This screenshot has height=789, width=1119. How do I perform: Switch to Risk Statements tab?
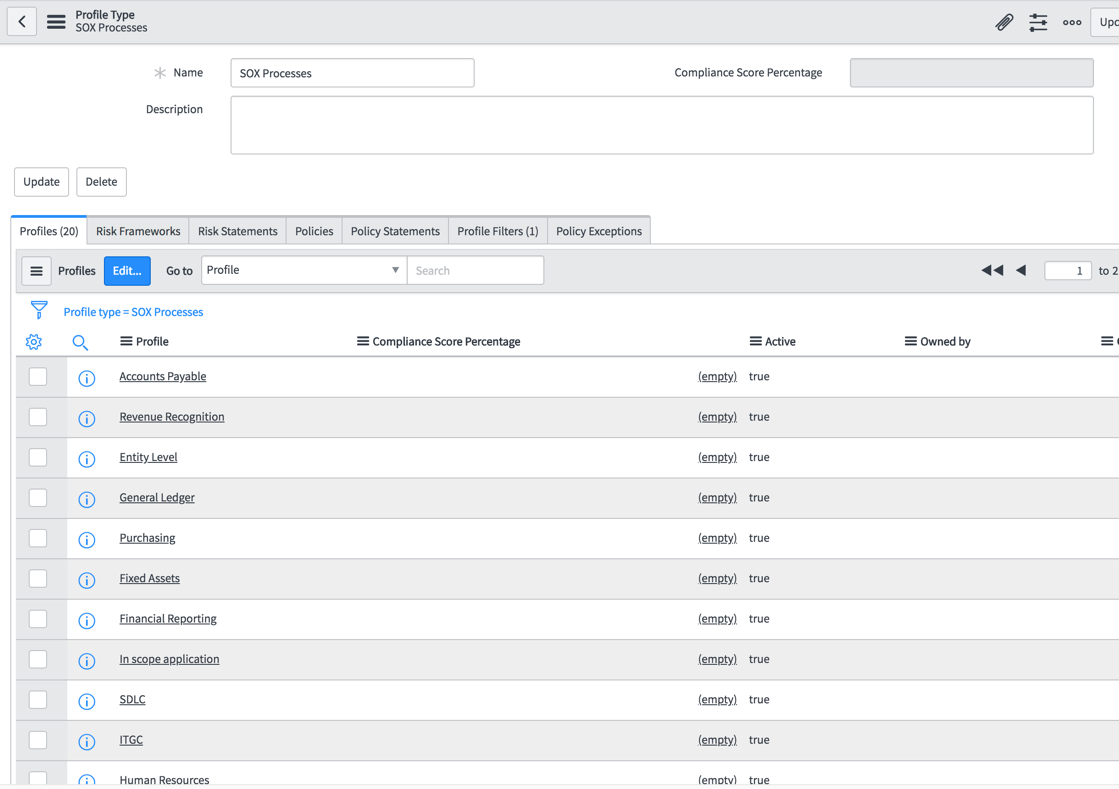click(238, 230)
